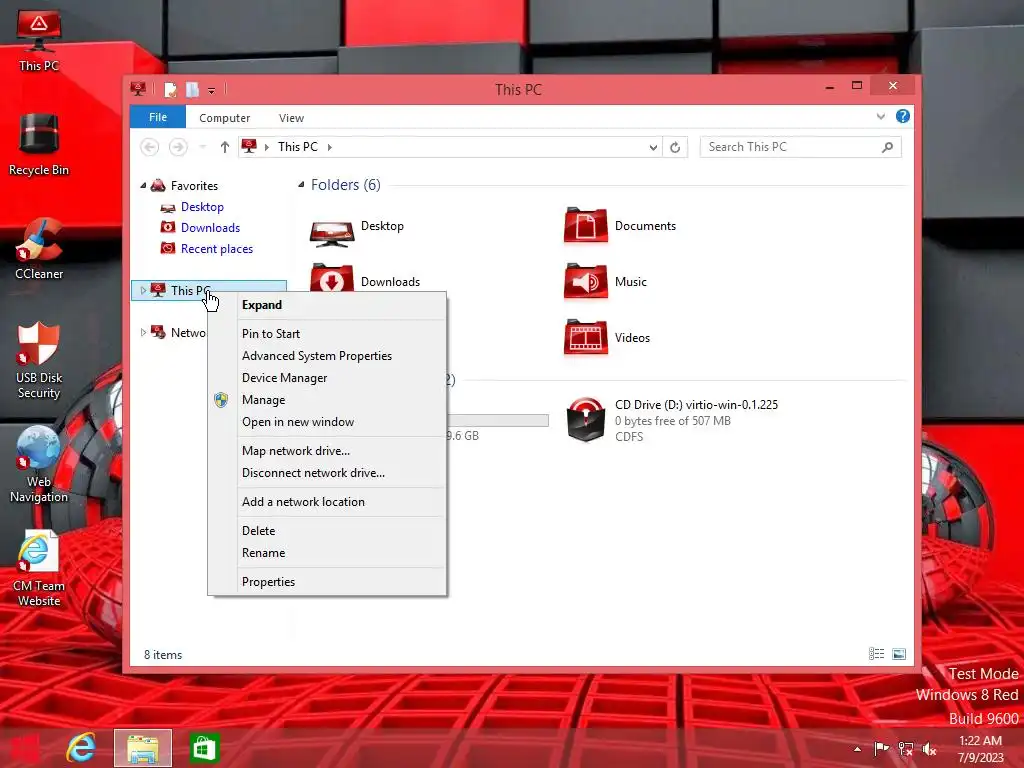The height and width of the screenshot is (768, 1024).
Task: Open the Videos folder
Action: (x=606, y=338)
